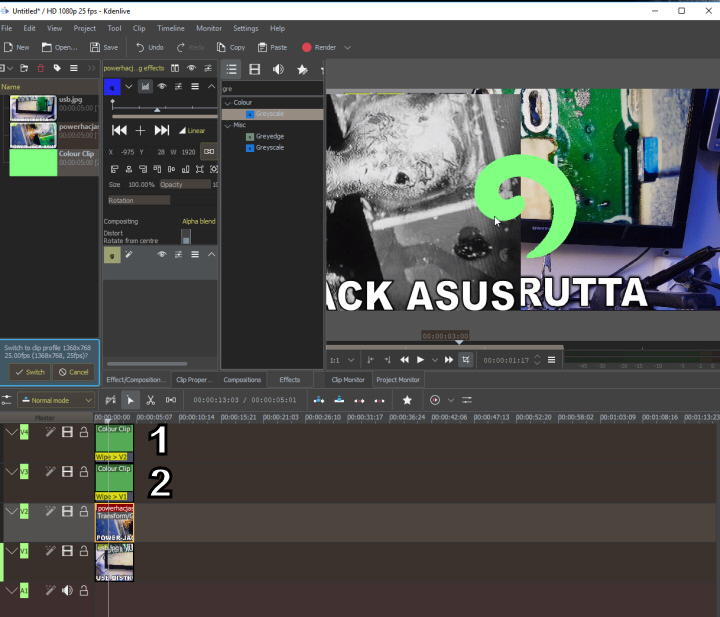Select the Greyedge effect
Viewport: 720px width, 617px height.
270,136
